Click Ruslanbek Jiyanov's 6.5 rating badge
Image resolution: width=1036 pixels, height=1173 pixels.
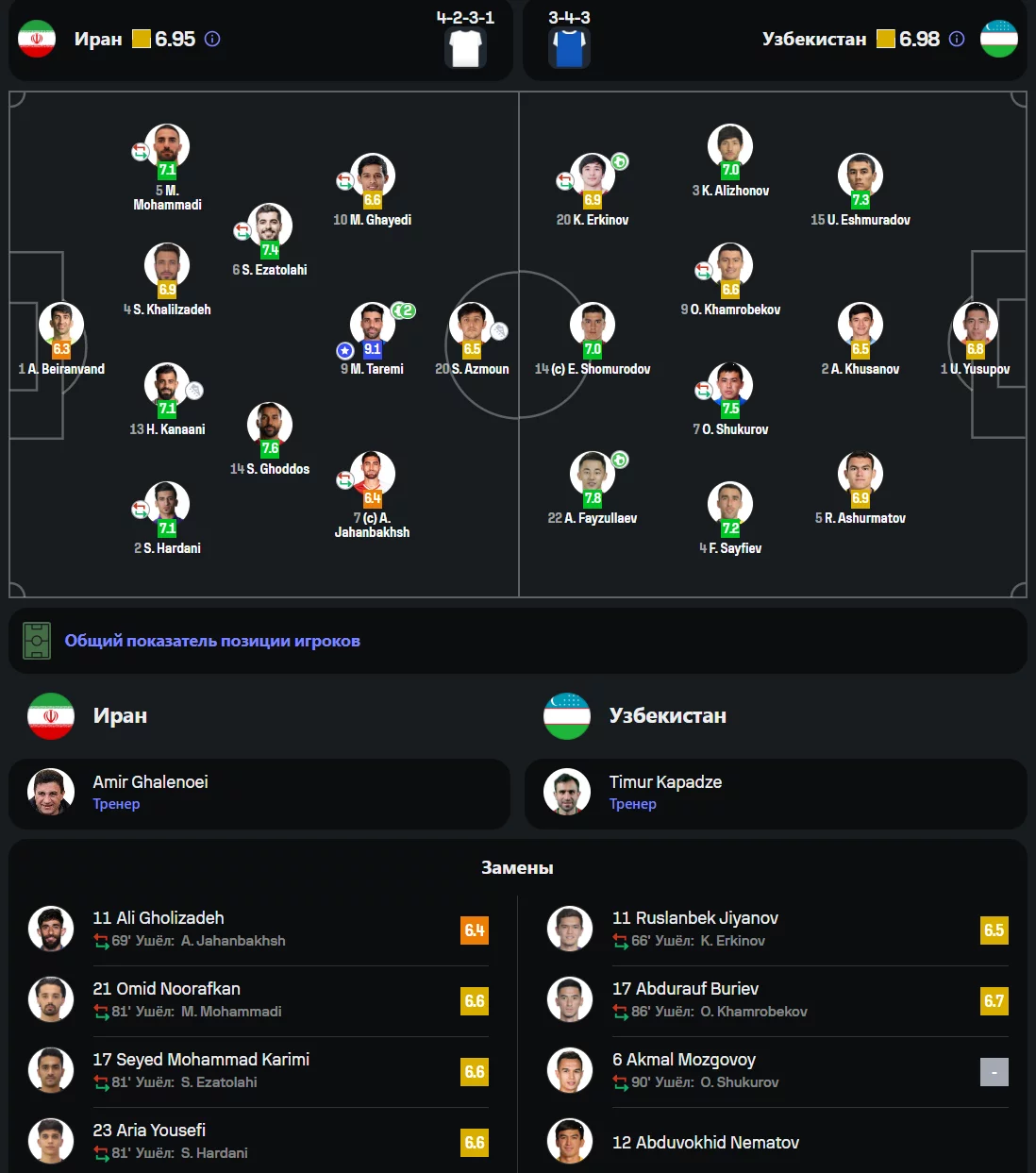point(994,930)
